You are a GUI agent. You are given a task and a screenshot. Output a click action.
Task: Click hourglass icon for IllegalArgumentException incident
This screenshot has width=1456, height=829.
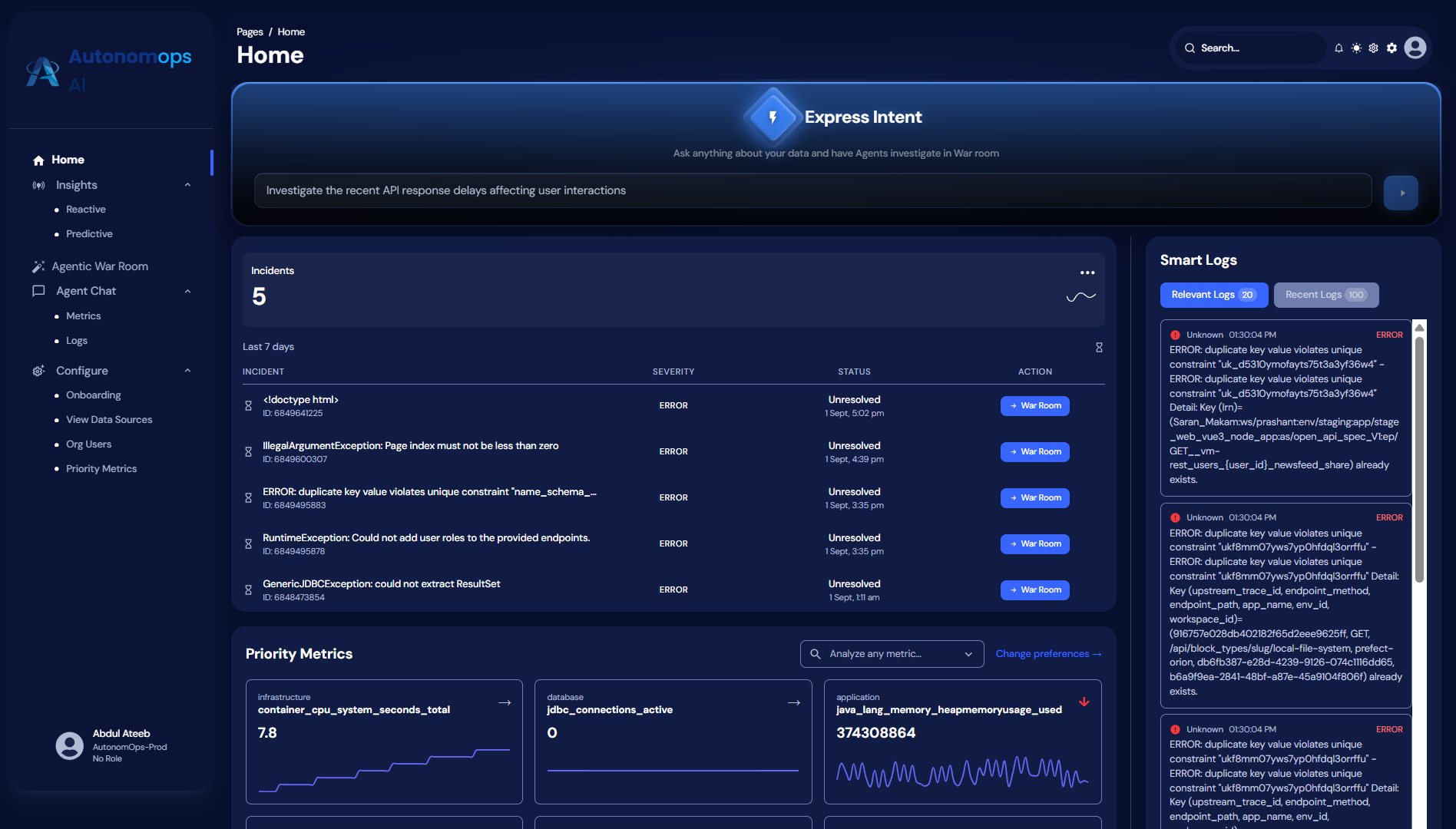point(248,452)
